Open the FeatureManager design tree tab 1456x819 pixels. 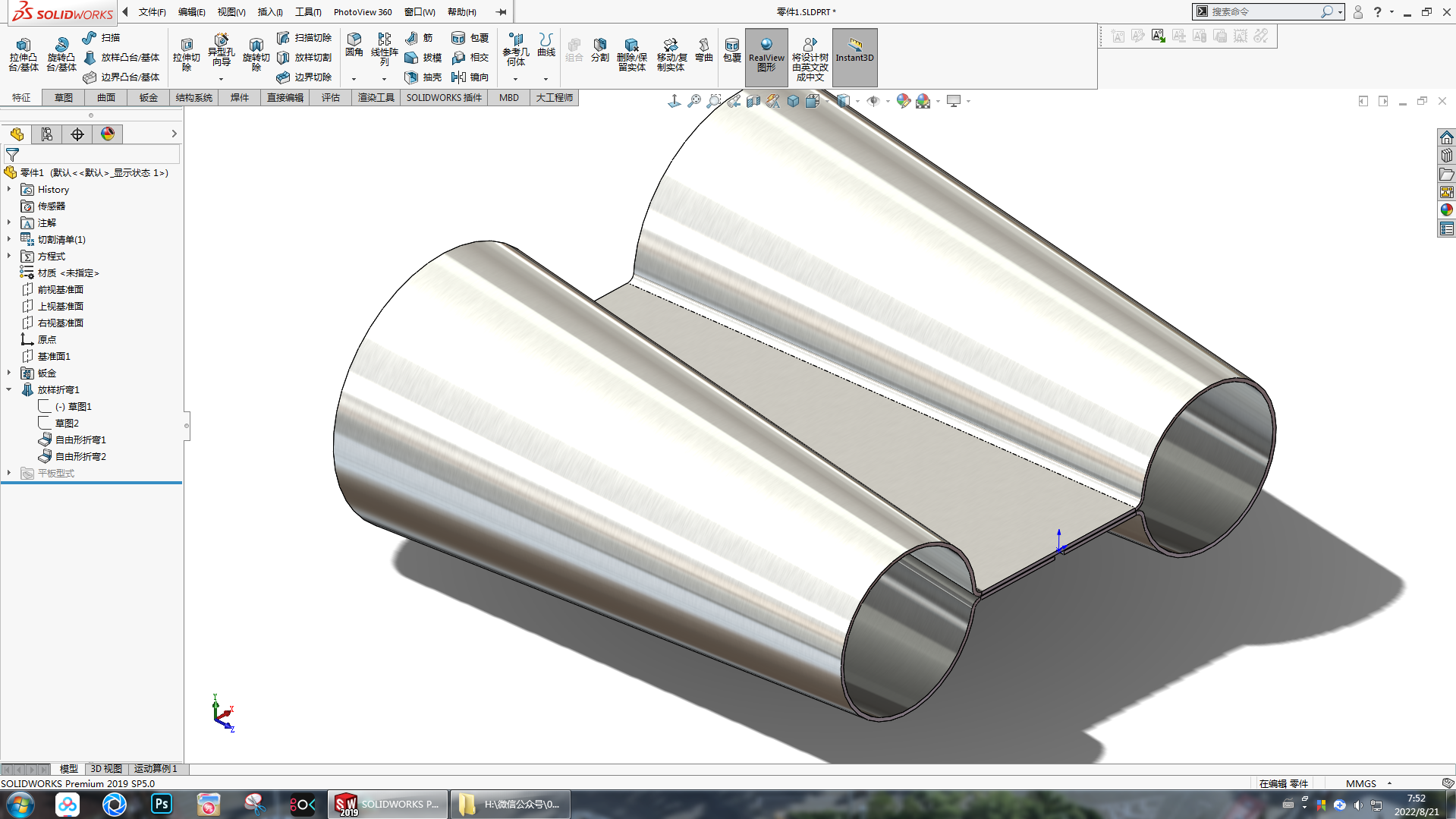[17, 134]
